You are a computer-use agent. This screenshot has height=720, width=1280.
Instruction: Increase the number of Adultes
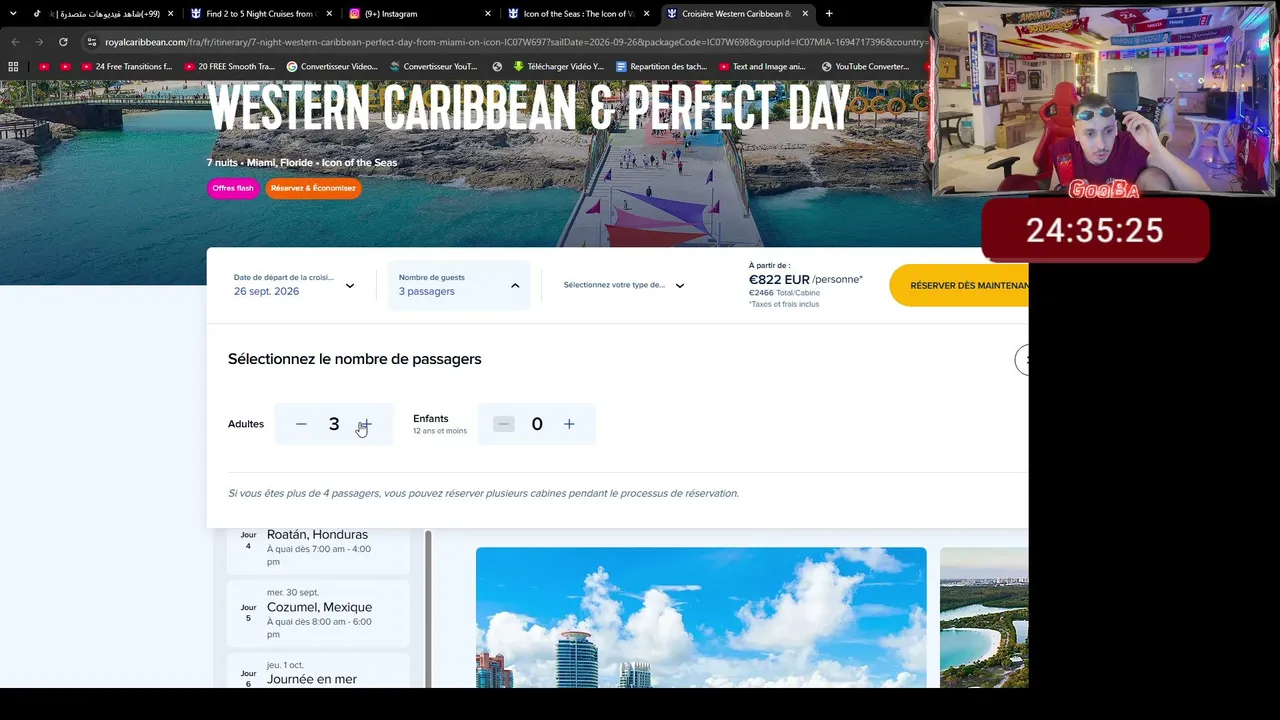coord(366,424)
